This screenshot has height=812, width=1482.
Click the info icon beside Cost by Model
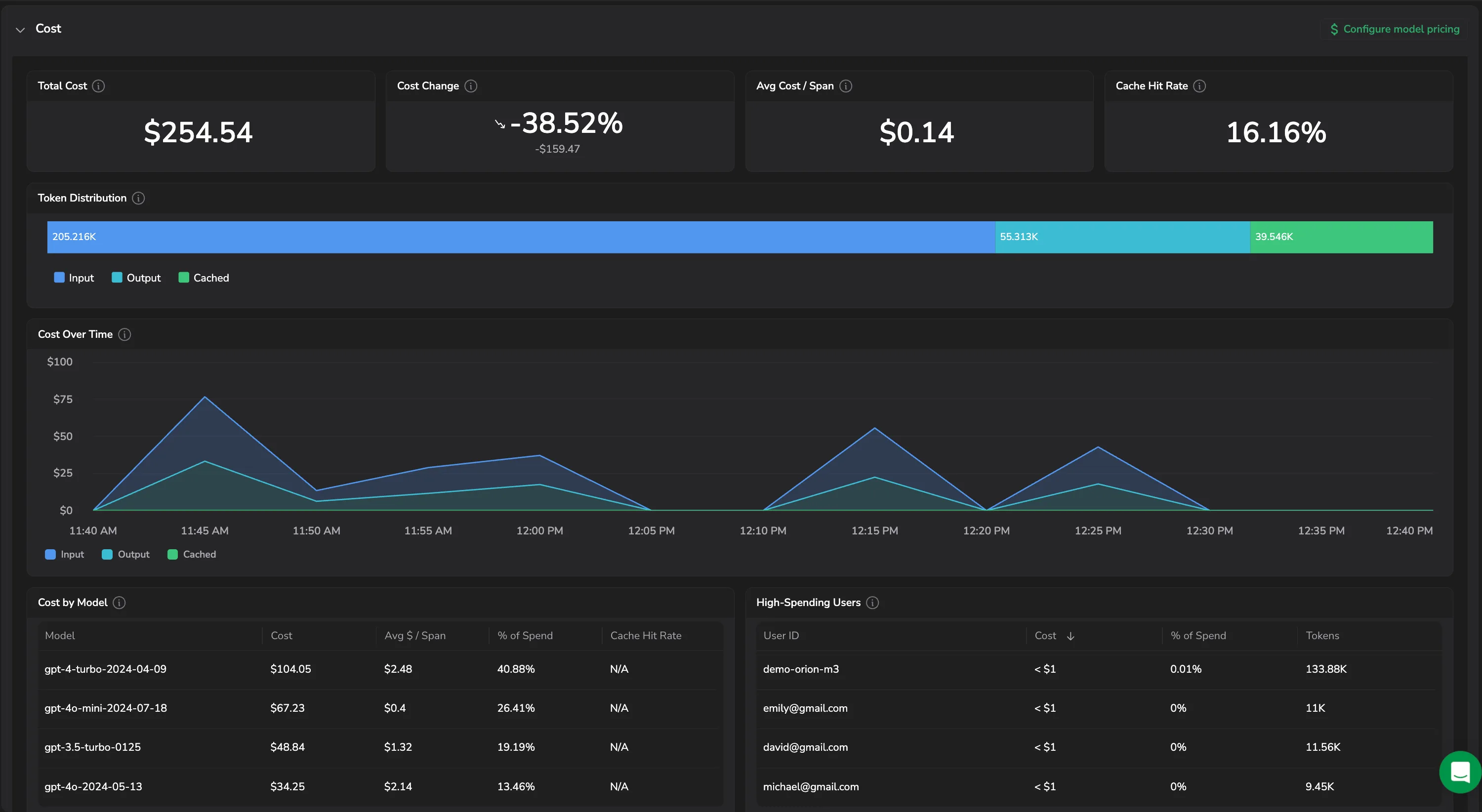(119, 602)
